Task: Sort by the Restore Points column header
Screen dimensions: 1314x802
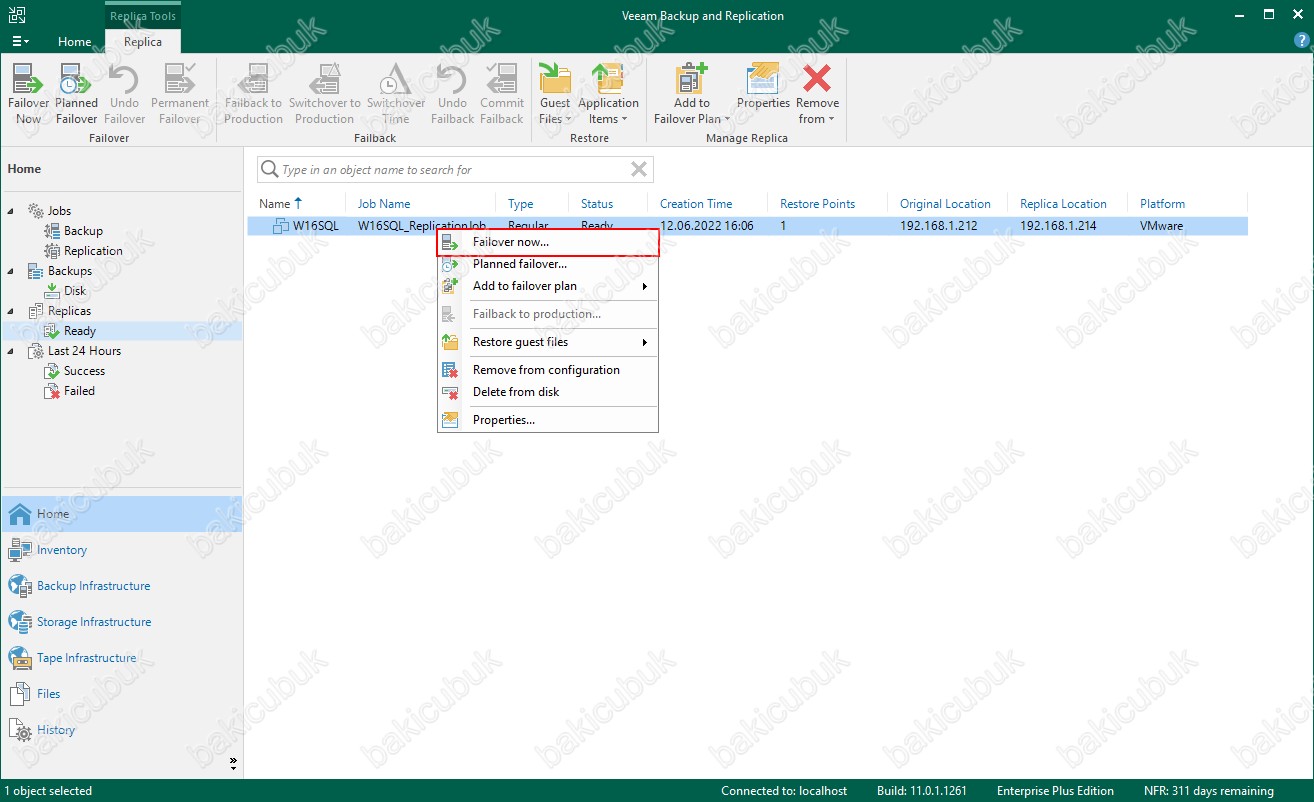Action: click(817, 204)
